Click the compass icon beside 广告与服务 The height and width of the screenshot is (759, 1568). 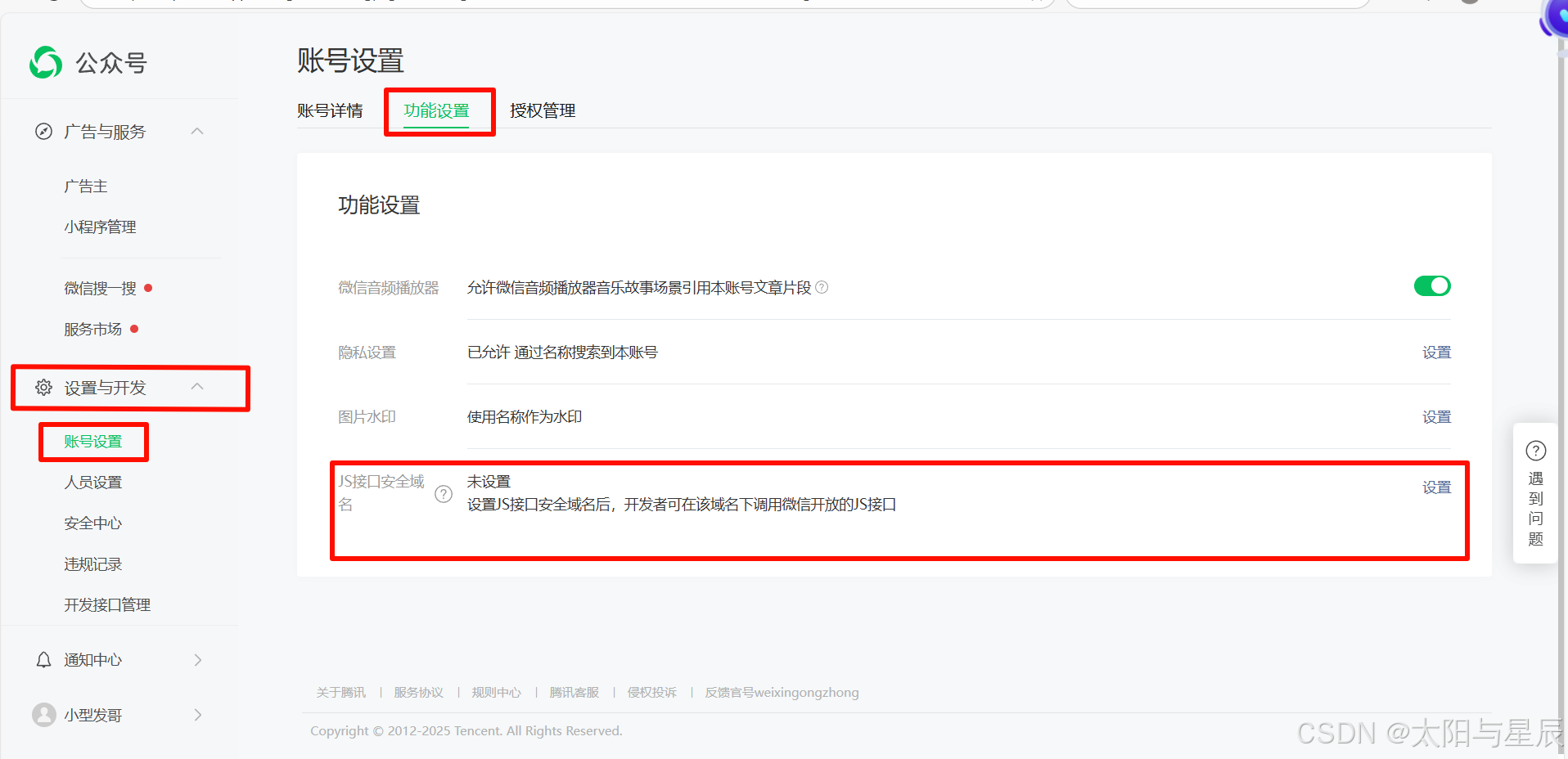point(44,132)
